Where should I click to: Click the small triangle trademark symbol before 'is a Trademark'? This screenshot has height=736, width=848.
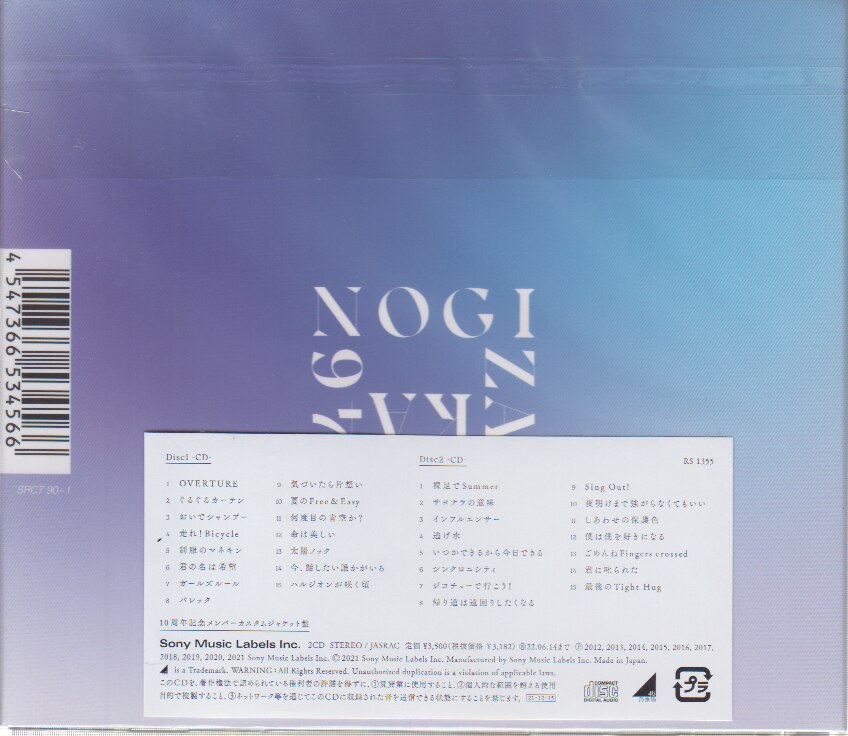[x=164, y=671]
